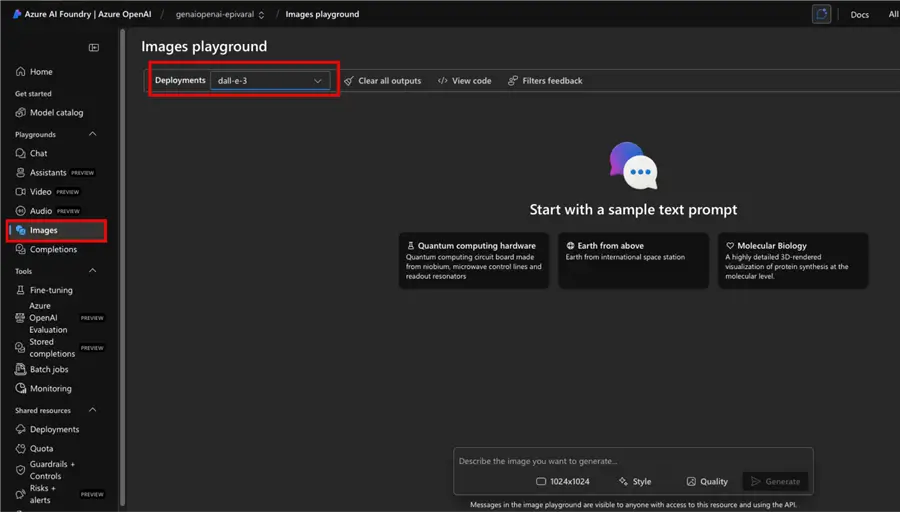Viewport: 900px width, 512px height.
Task: Open Batch jobs in the sidebar
Action: (49, 369)
